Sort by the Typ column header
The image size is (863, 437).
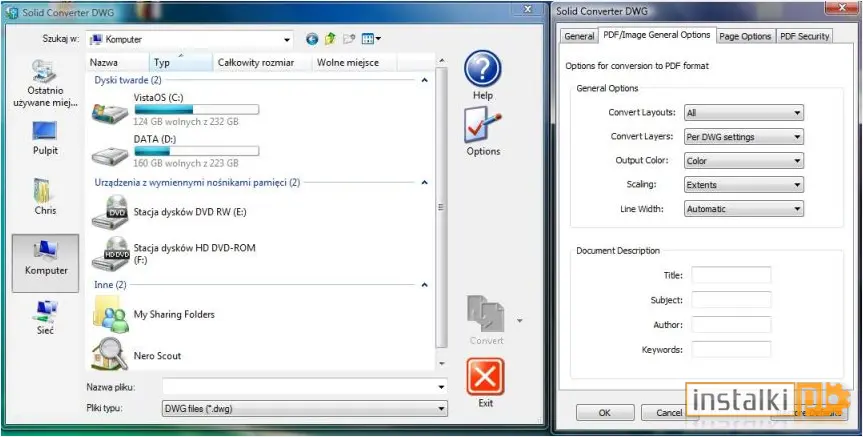click(181, 62)
